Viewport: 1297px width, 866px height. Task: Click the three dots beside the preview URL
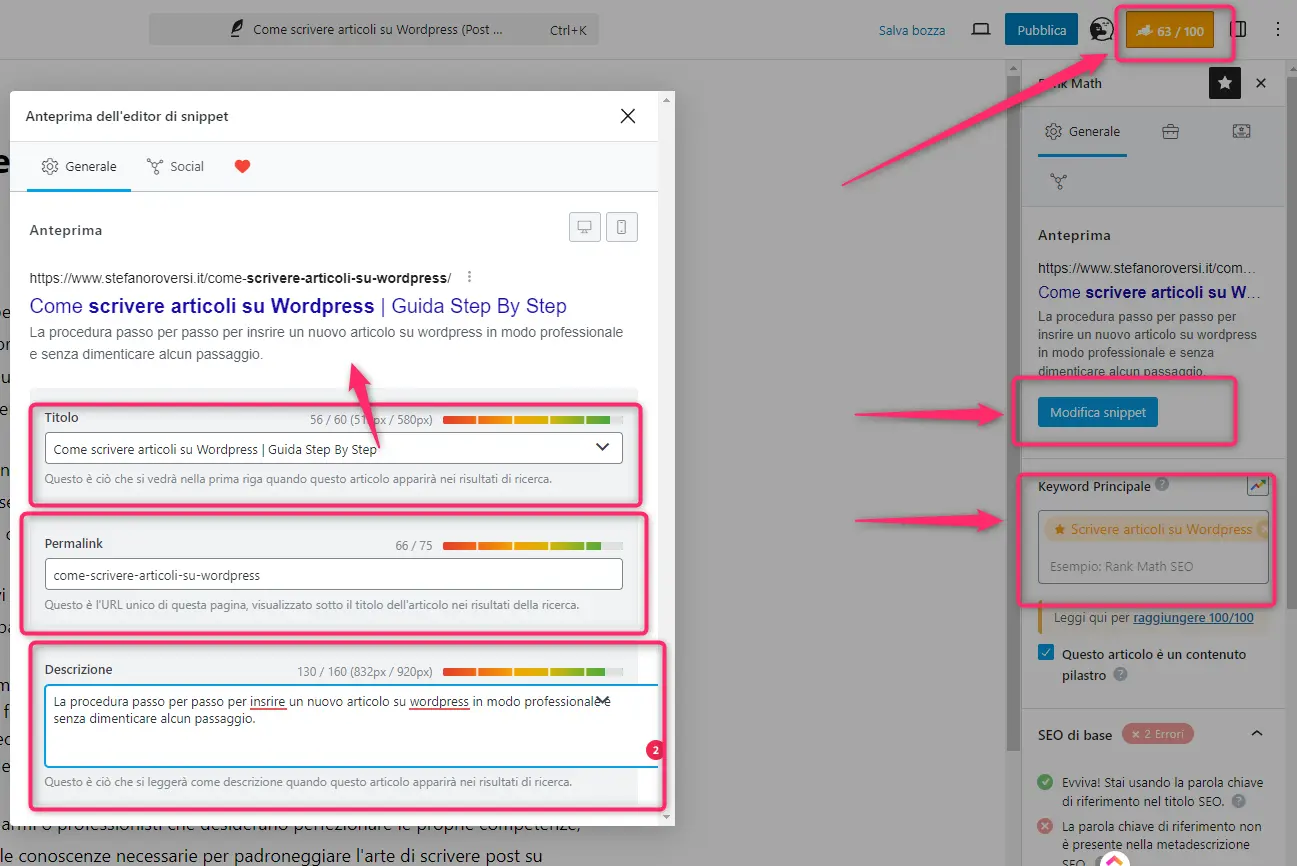click(x=469, y=277)
